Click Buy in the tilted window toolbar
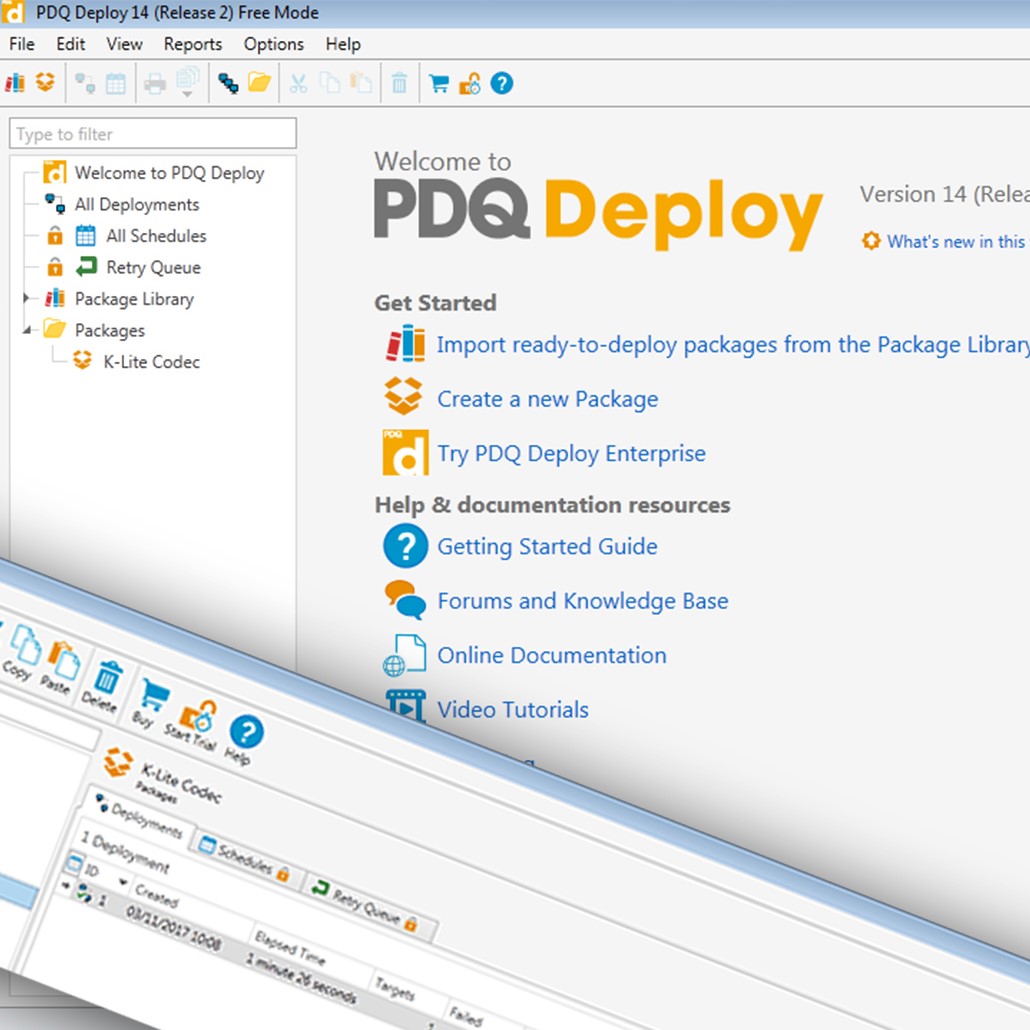The image size is (1030, 1030). coord(150,704)
